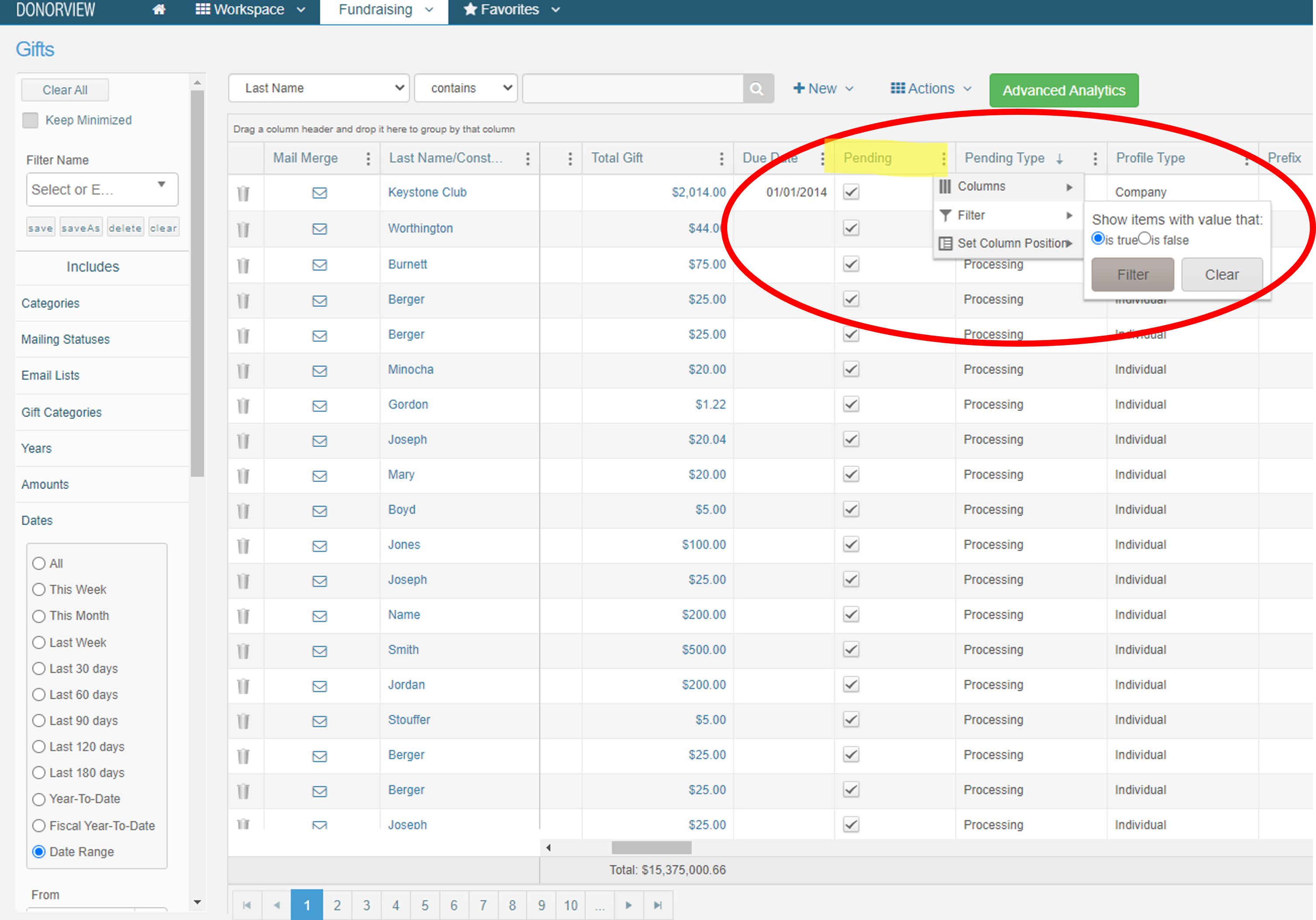Open the Last Name search field dropdown
Screen dimensions: 1316x920
pyautogui.click(x=319, y=88)
